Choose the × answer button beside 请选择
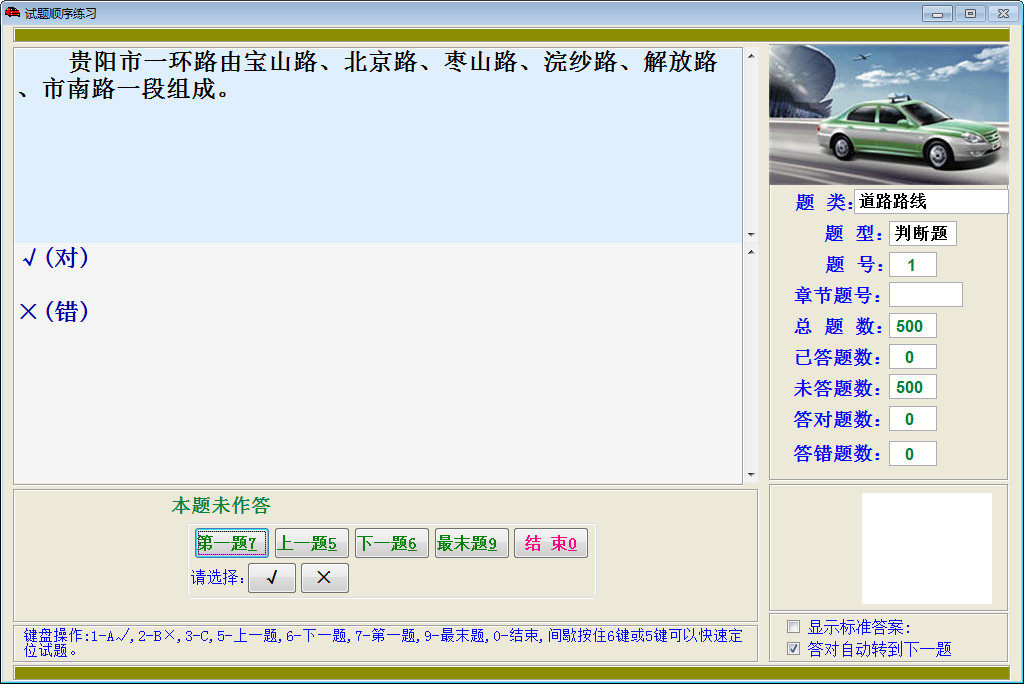 click(325, 578)
